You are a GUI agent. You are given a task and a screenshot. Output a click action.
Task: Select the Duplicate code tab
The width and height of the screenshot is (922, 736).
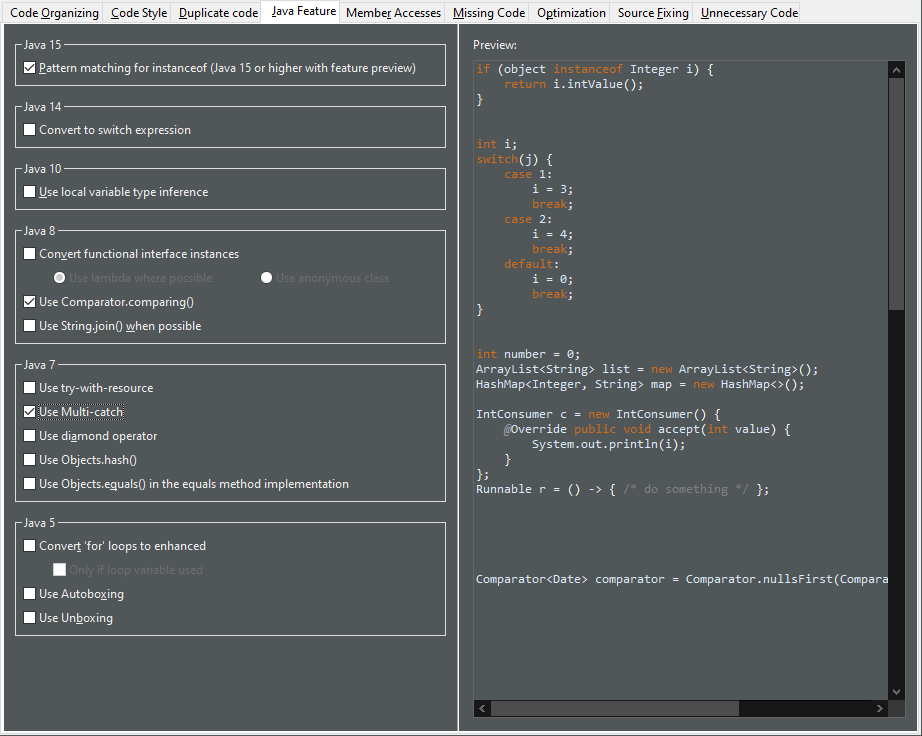pos(218,13)
